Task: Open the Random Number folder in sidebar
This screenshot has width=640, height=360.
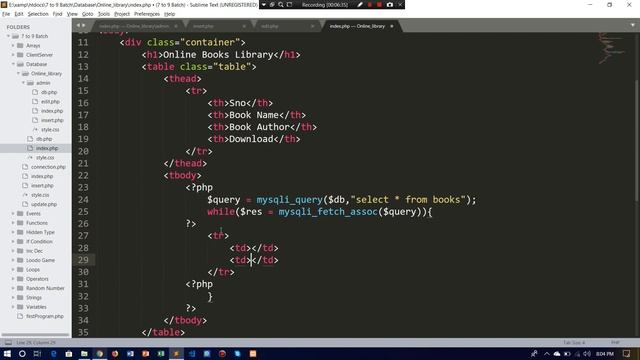Action: (45, 289)
